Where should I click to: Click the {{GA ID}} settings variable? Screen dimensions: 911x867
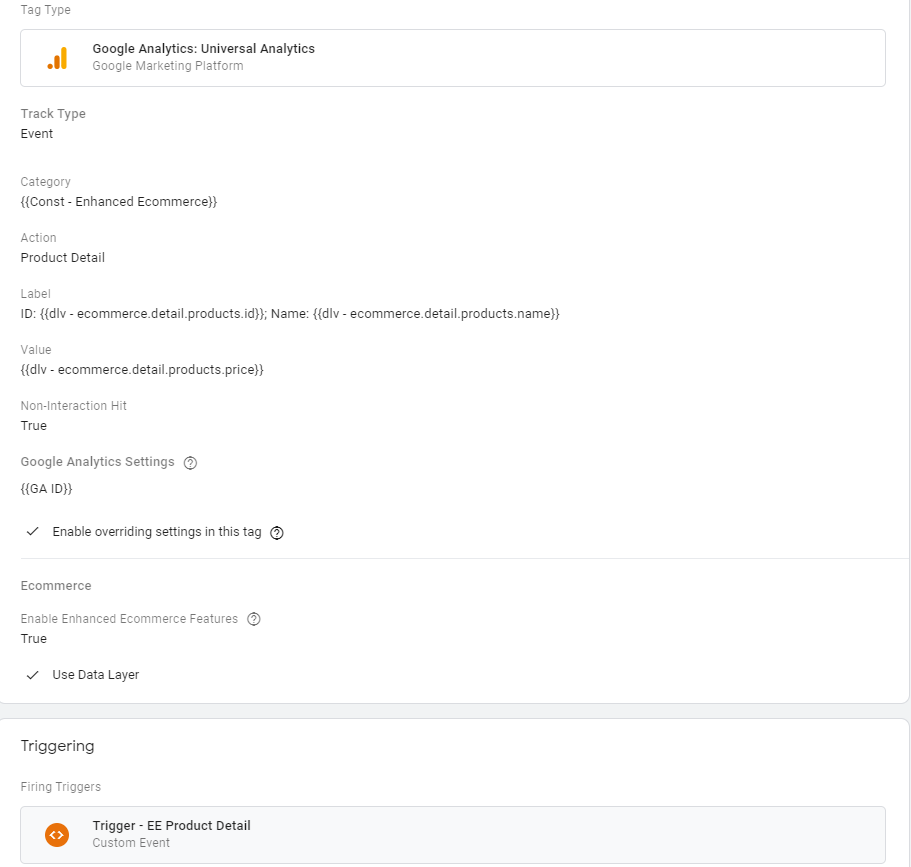pos(46,489)
